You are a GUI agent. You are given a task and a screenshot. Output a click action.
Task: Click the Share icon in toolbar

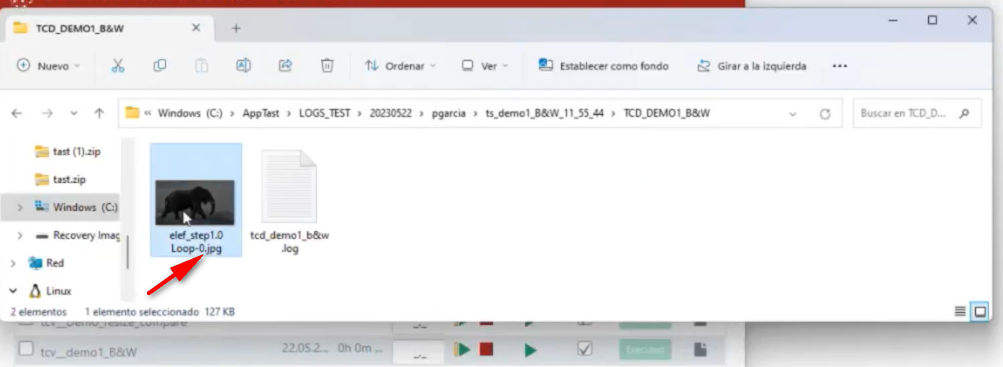point(285,66)
